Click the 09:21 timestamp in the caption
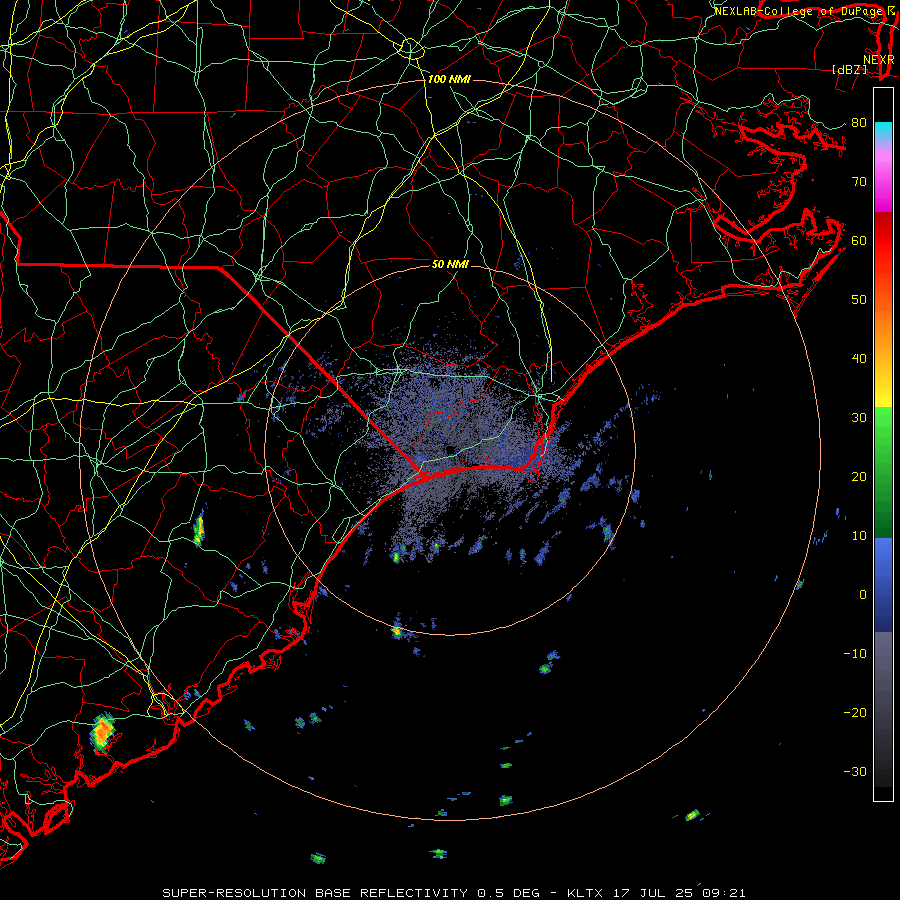The width and height of the screenshot is (900, 900). click(723, 893)
